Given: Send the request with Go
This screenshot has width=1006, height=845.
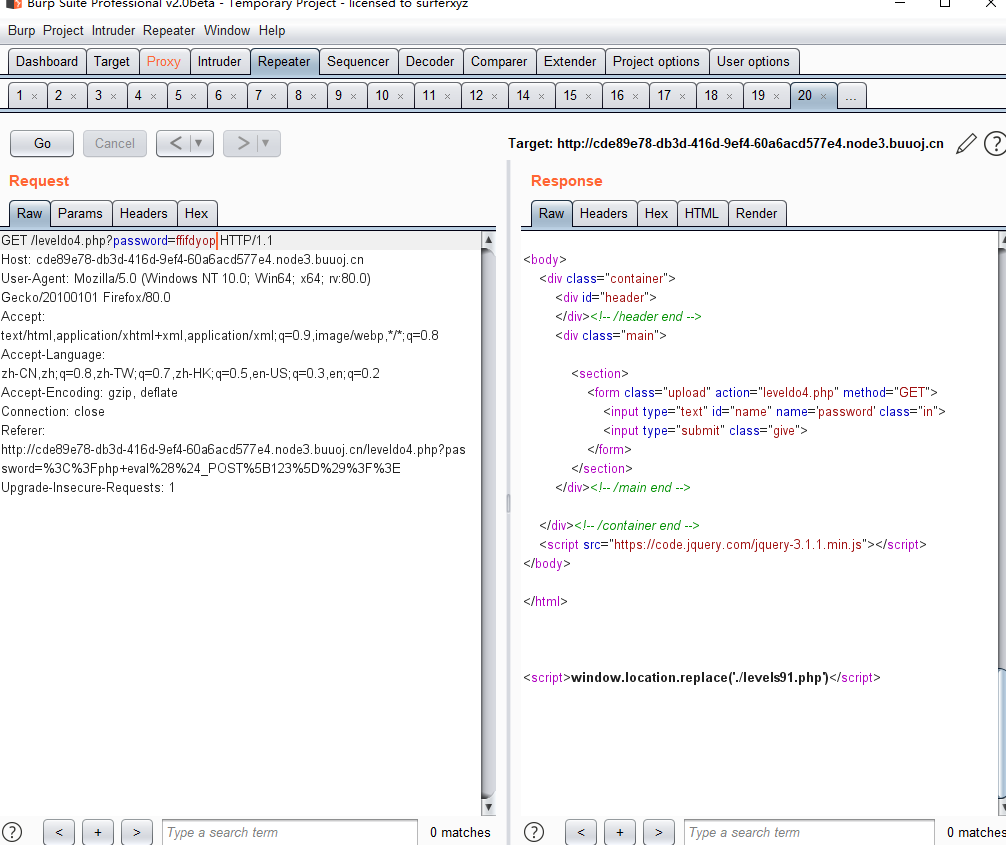Looking at the screenshot, I should pyautogui.click(x=42, y=143).
